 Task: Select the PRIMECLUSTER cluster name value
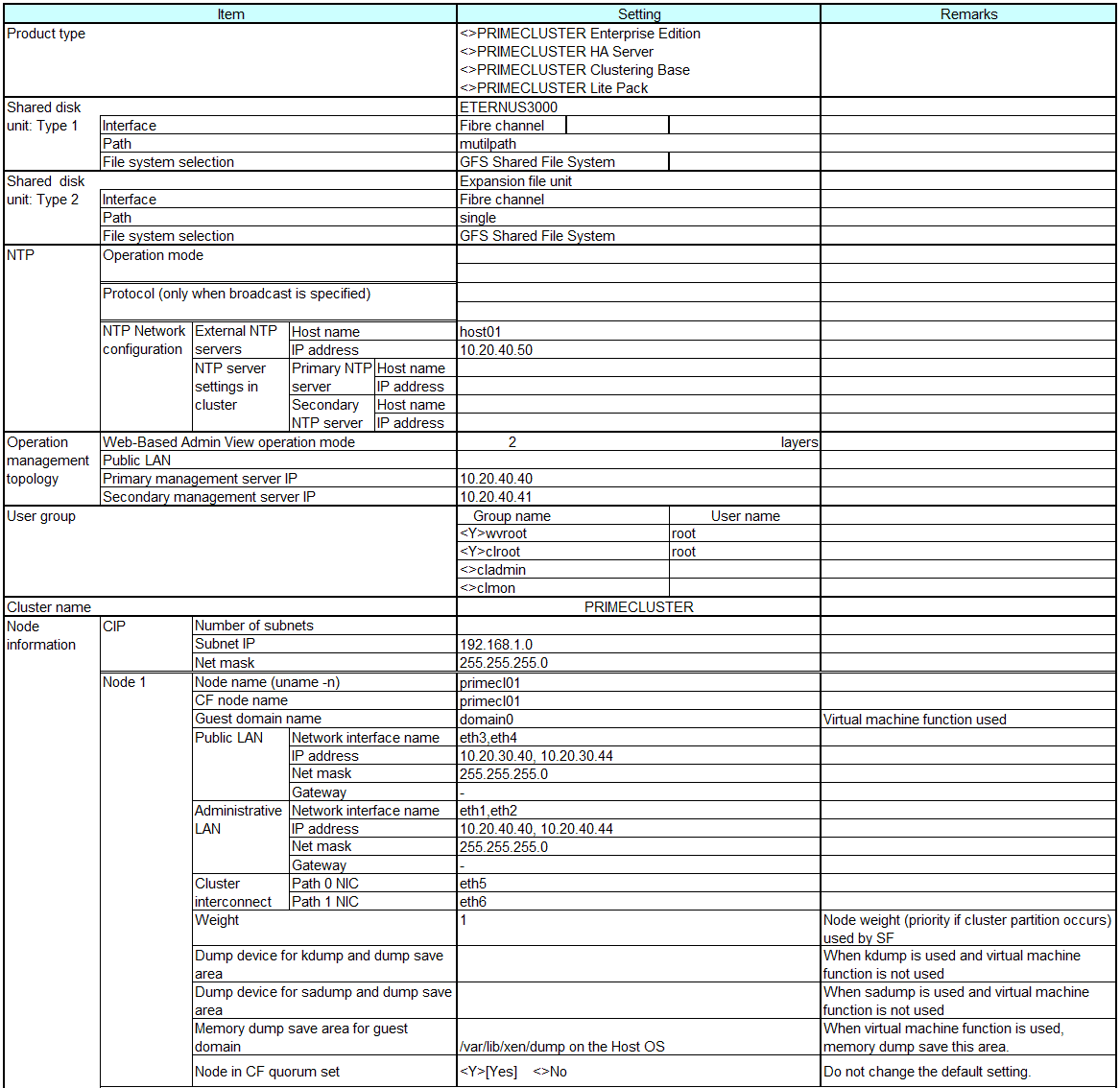pos(638,606)
